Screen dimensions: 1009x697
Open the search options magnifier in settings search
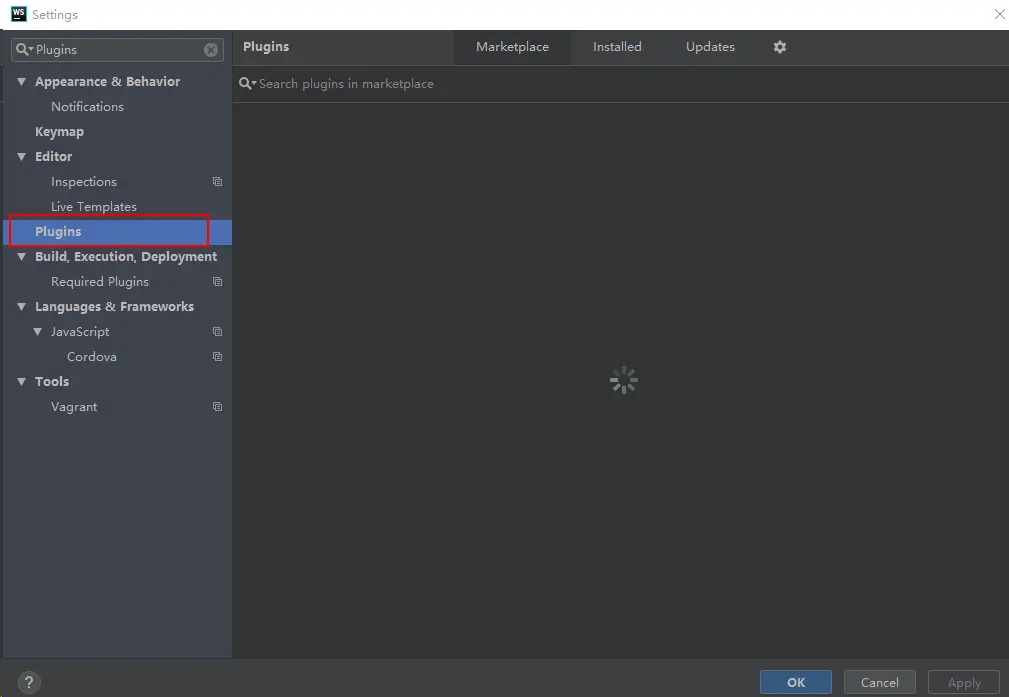click(x=24, y=50)
